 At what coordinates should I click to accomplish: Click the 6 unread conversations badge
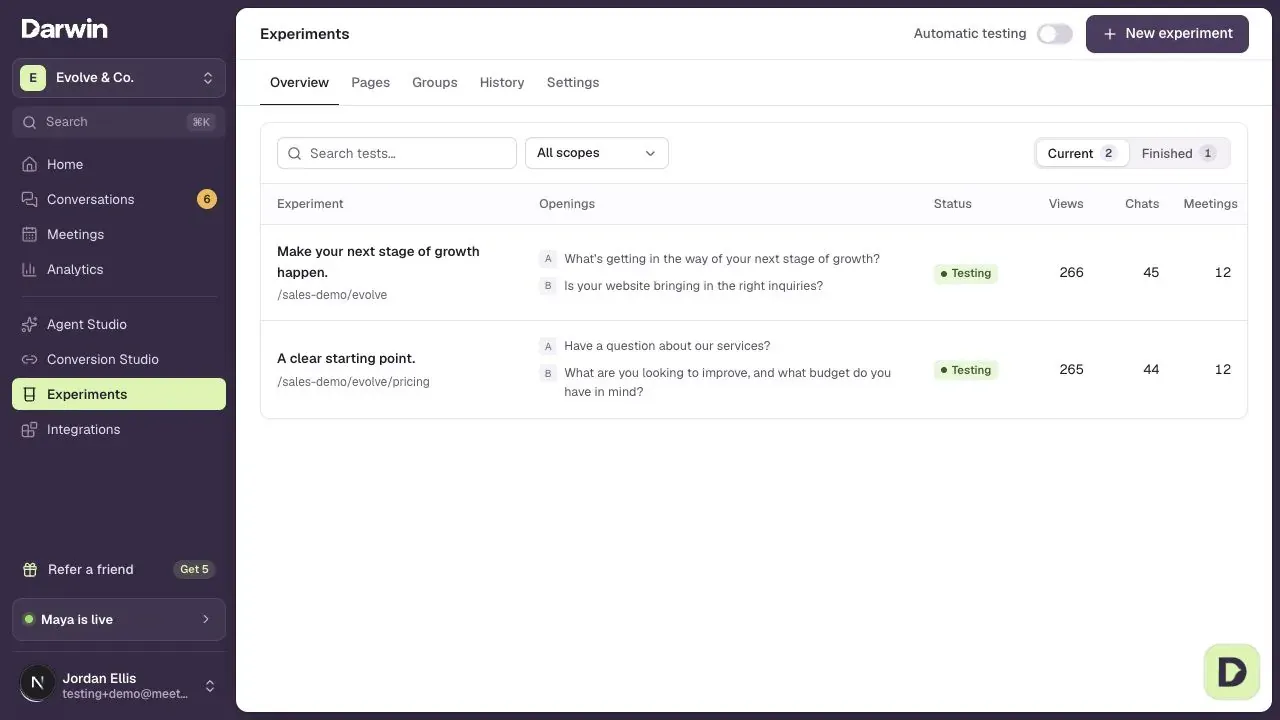point(207,199)
